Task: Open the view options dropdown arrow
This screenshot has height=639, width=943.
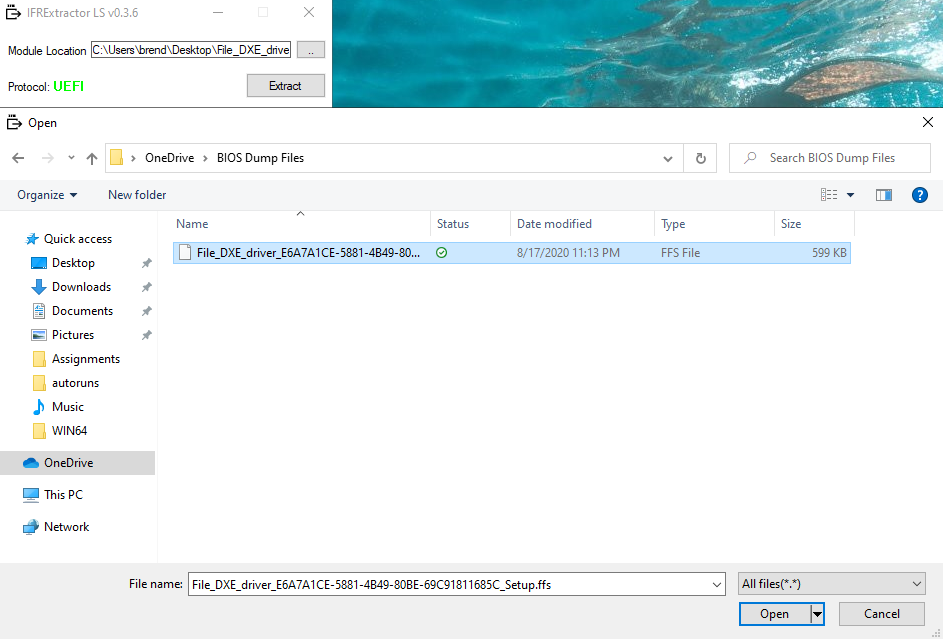Action: pos(850,195)
